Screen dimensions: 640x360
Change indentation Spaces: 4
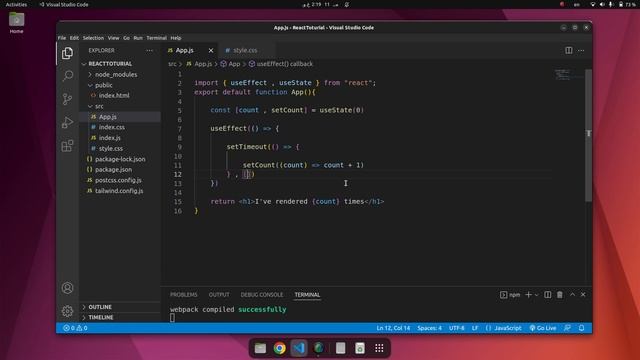point(429,328)
